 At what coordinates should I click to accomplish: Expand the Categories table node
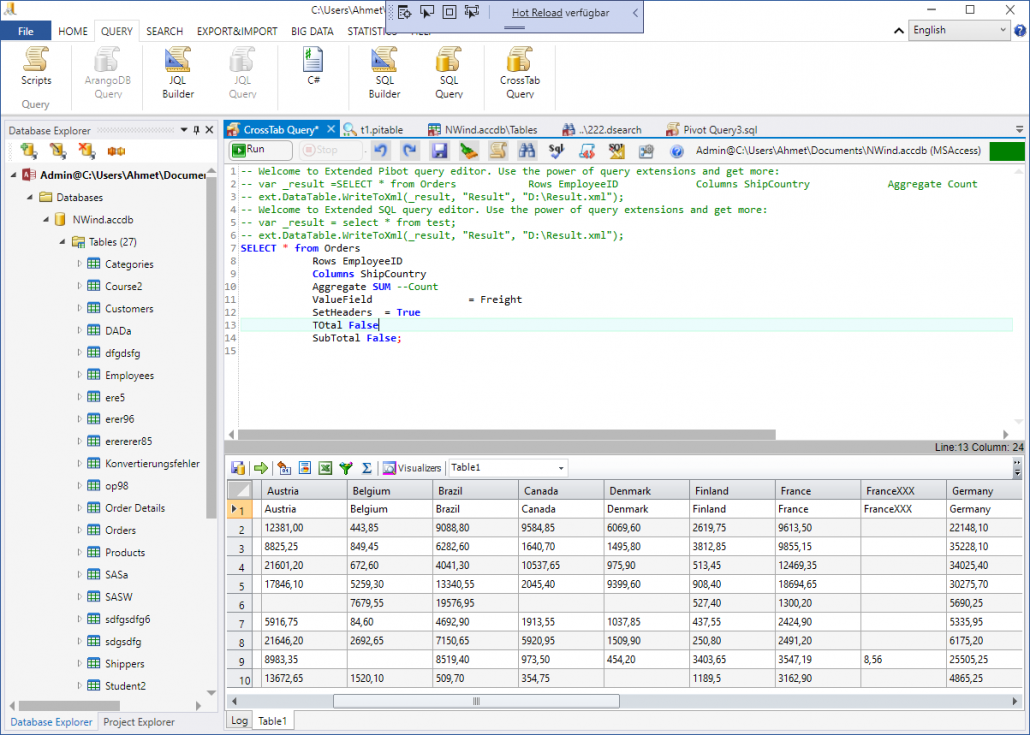(x=79, y=264)
